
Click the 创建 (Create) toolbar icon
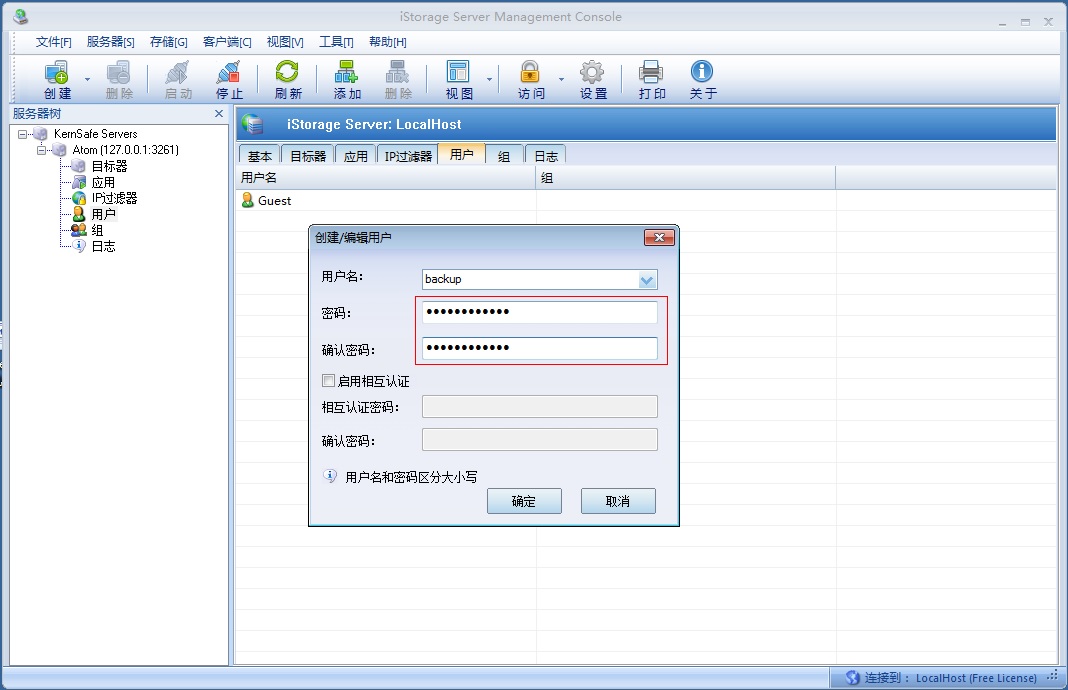(57, 80)
